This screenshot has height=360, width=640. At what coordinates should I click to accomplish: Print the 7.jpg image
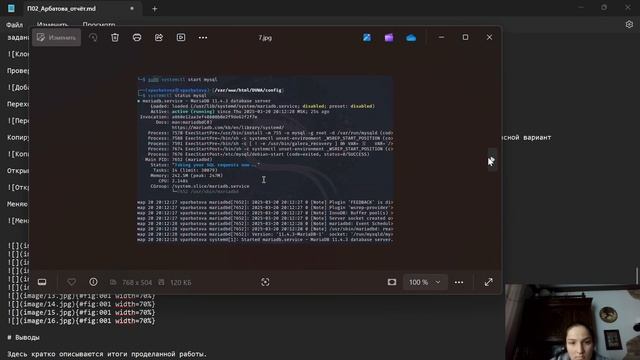pyautogui.click(x=137, y=38)
